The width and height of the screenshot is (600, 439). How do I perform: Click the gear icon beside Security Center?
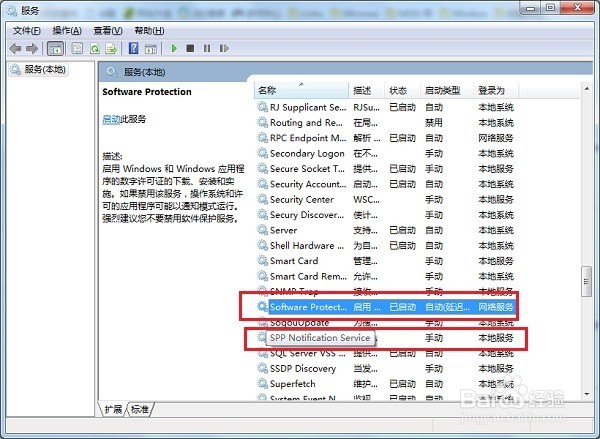tap(262, 199)
